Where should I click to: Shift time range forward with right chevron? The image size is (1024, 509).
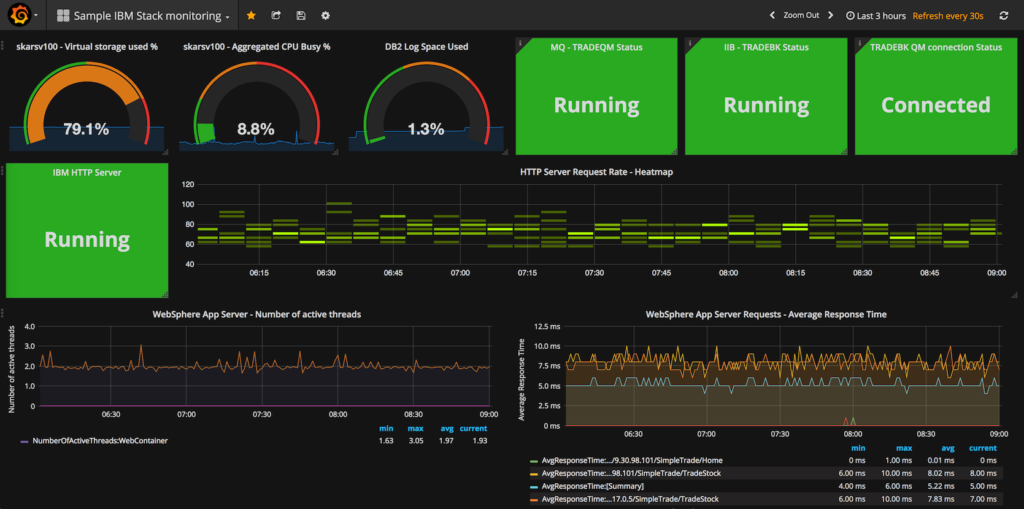click(831, 15)
